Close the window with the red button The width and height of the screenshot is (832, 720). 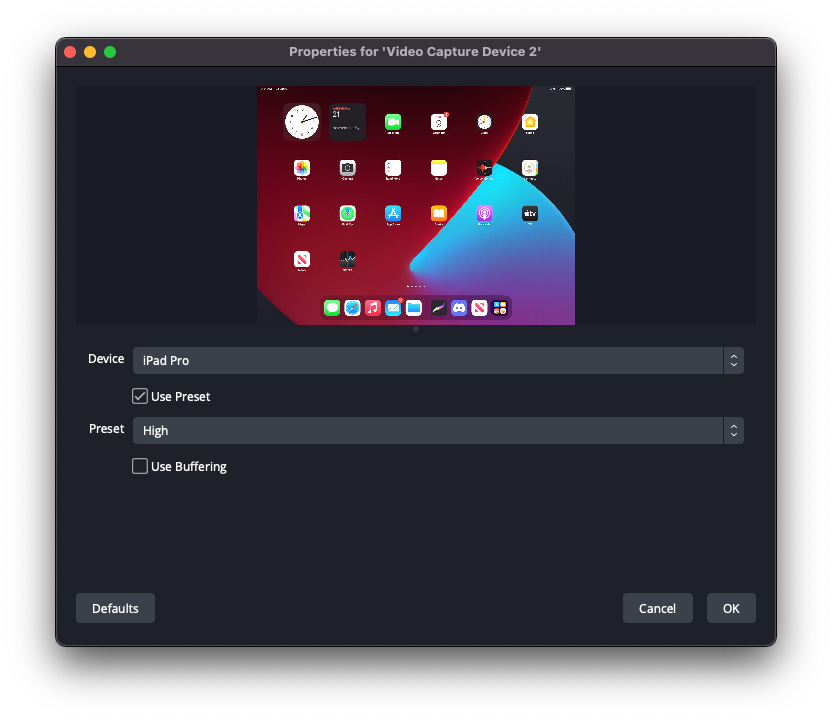tap(70, 52)
